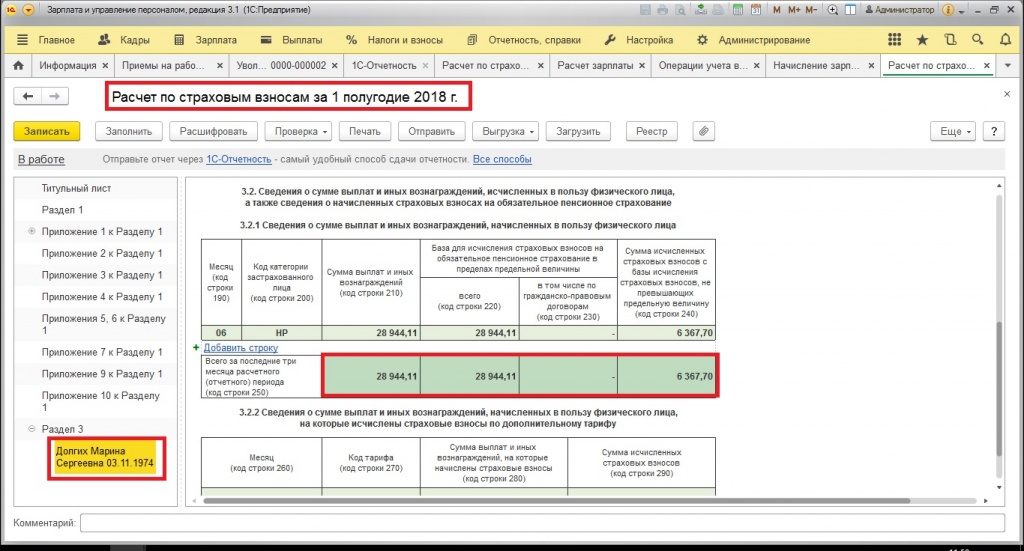The height and width of the screenshot is (551, 1024).
Task: Click the search magnifier icon
Action: 978,40
